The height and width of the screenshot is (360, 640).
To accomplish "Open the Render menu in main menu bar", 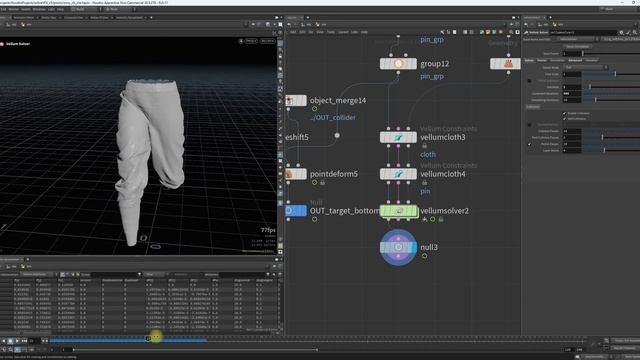I will pos(13,9).
